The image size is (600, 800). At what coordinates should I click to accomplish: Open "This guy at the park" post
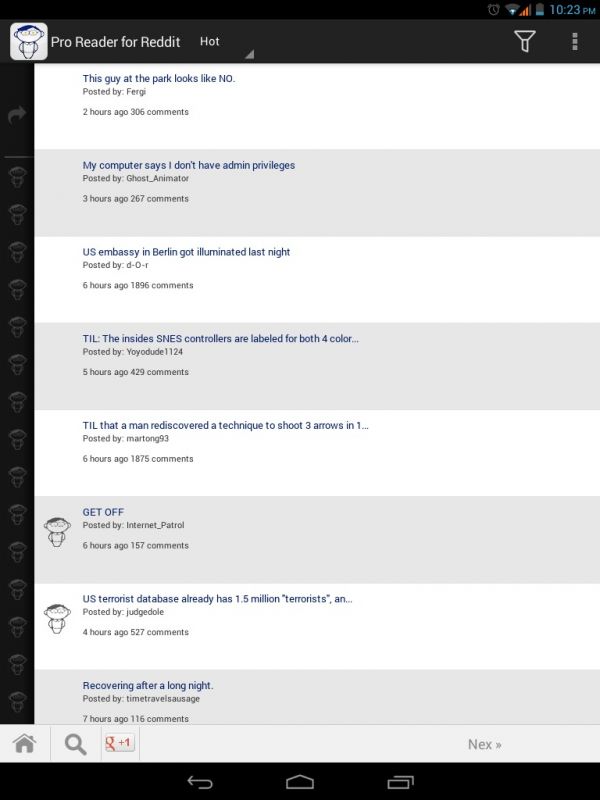coord(159,79)
